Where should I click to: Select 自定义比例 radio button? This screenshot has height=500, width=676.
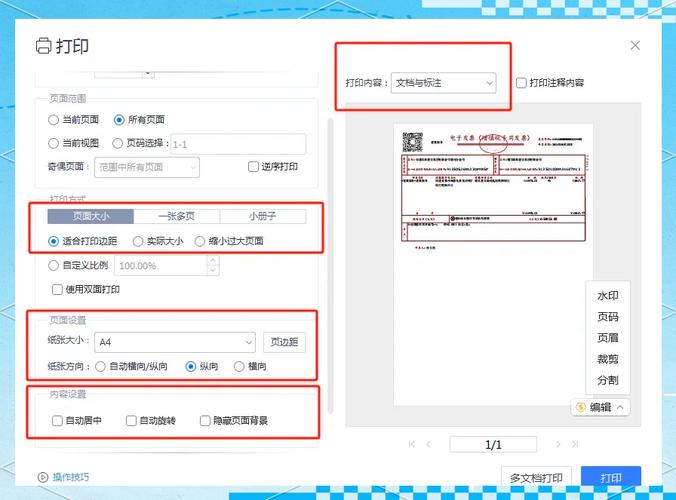click(53, 266)
